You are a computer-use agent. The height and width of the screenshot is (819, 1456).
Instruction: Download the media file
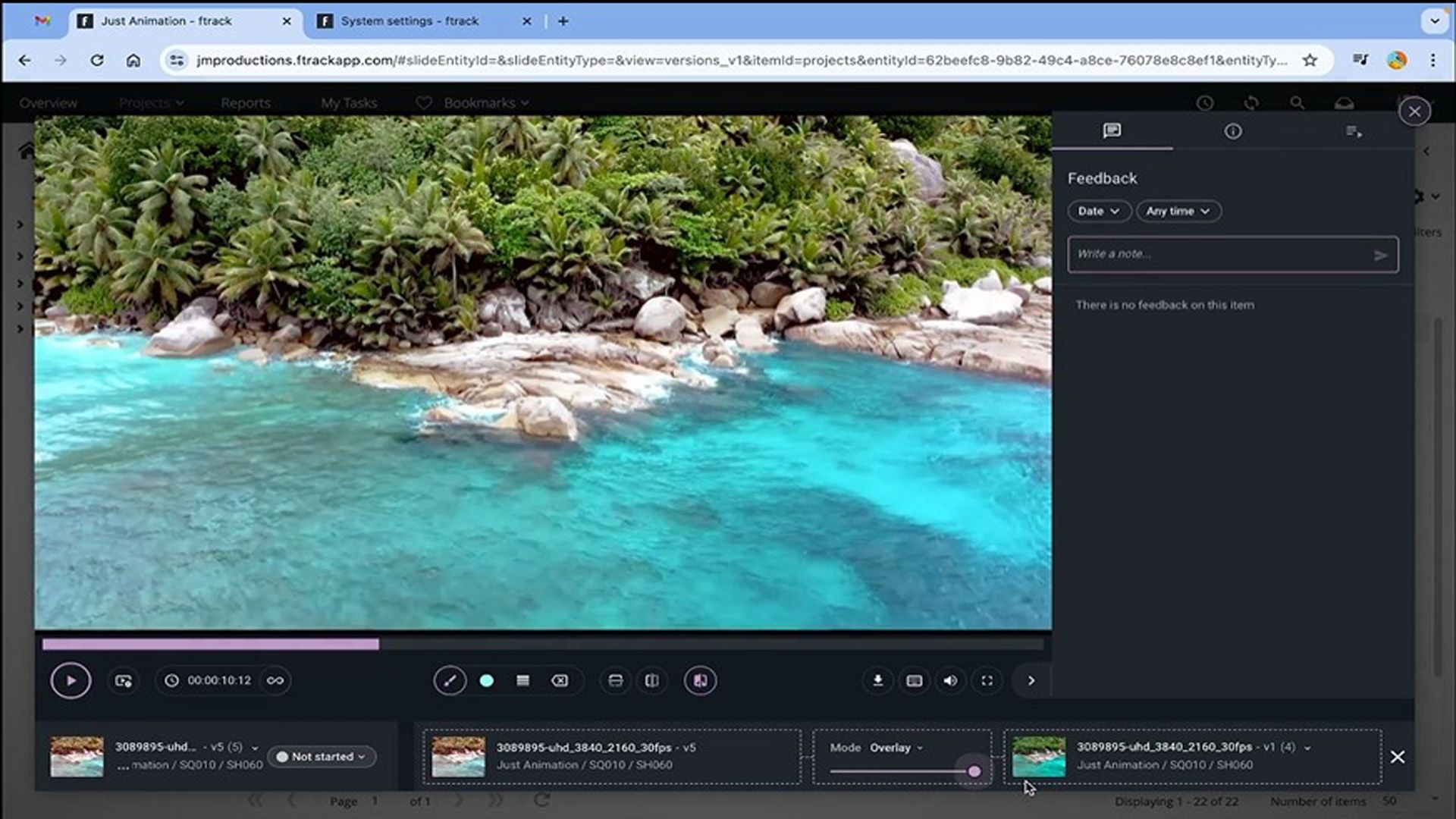[x=877, y=680]
